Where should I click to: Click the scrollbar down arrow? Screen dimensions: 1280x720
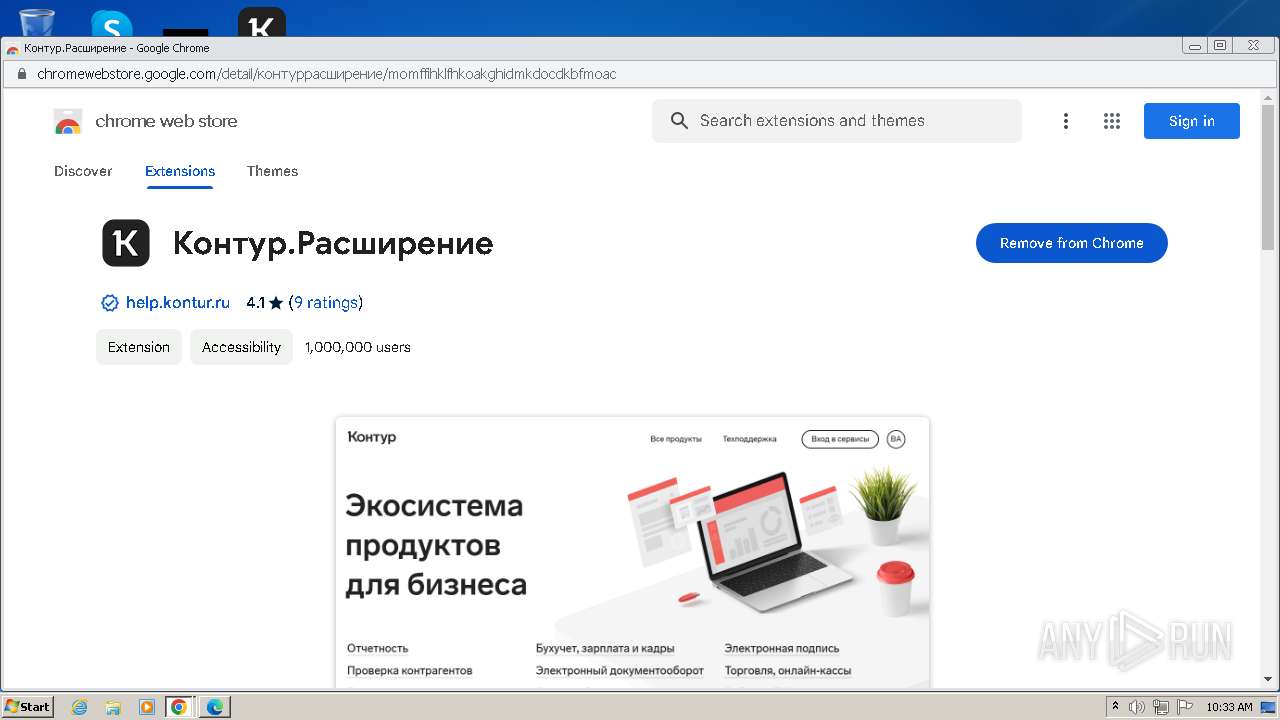click(1269, 682)
